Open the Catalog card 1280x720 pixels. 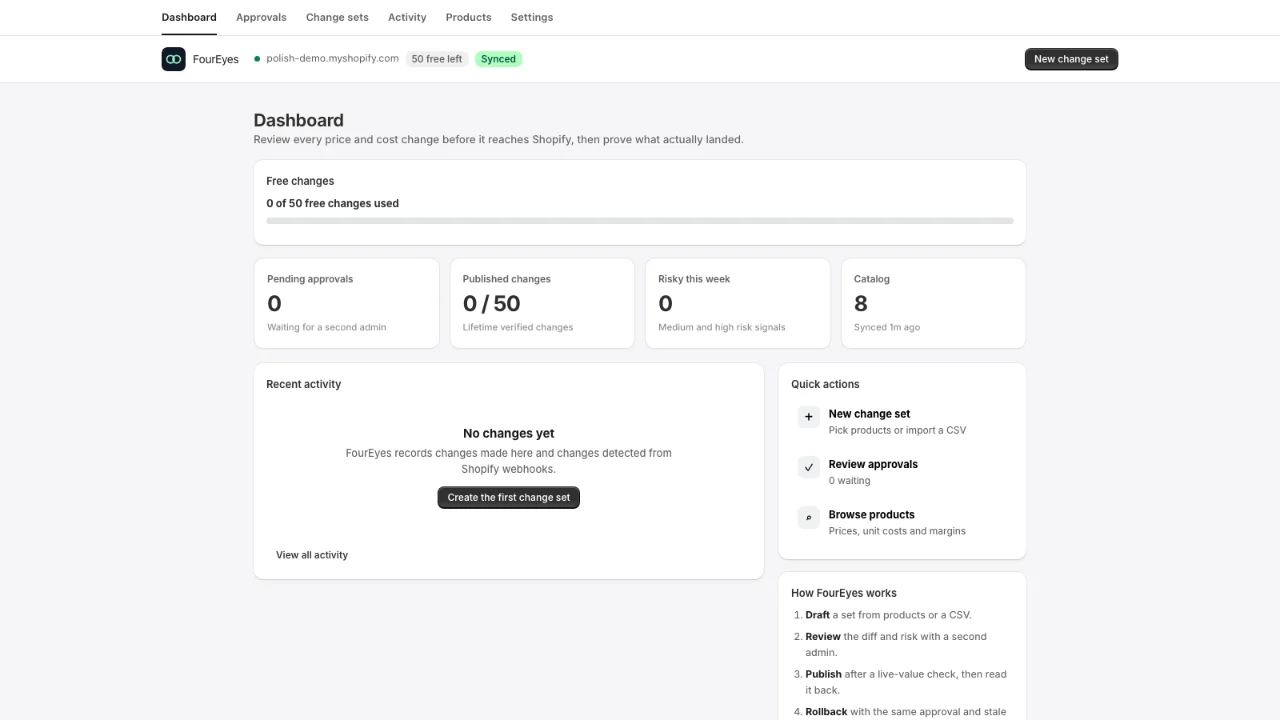pos(934,303)
